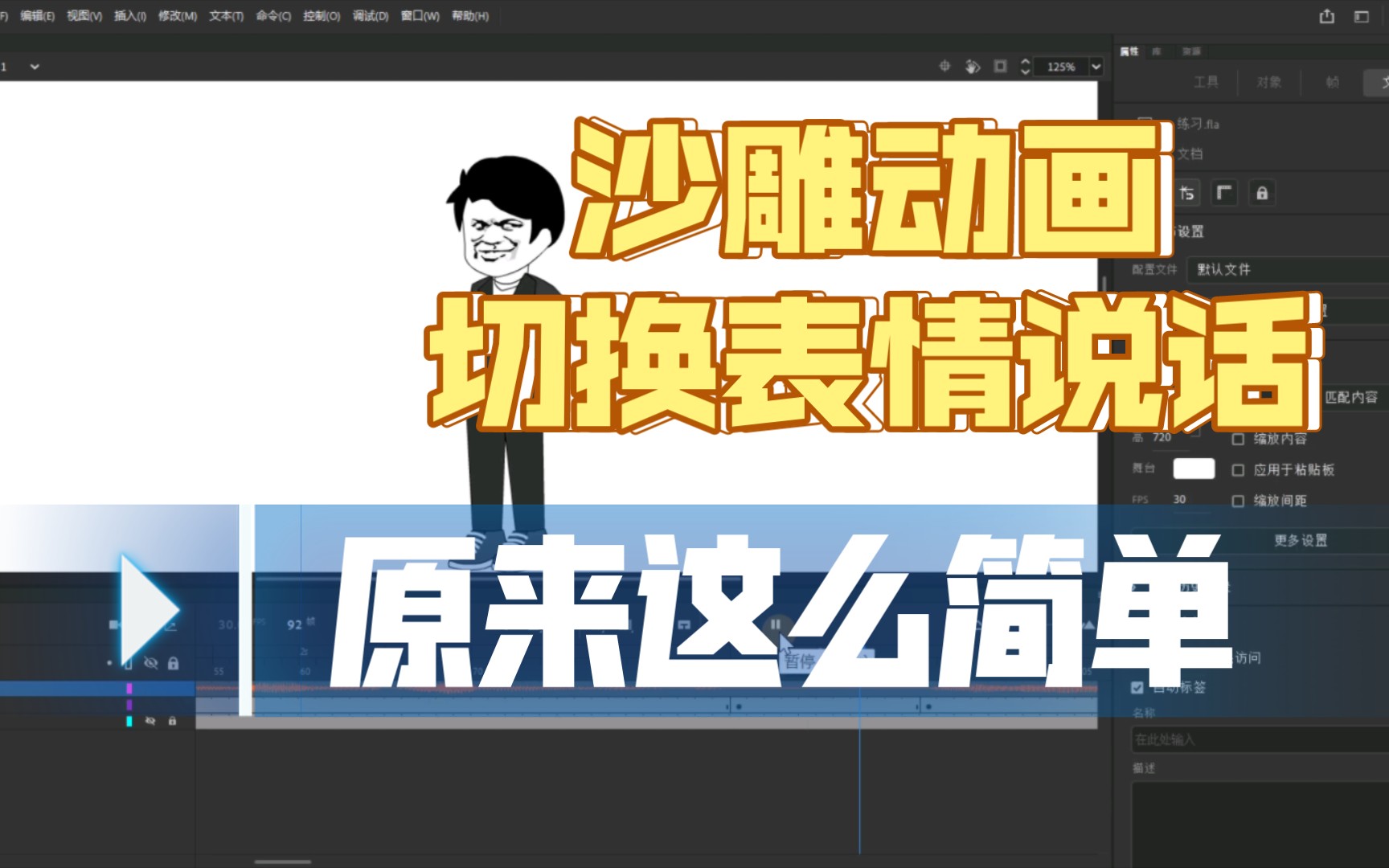Enable the 缩放间距 checkbox
Viewport: 1389px width, 868px height.
[x=1238, y=501]
